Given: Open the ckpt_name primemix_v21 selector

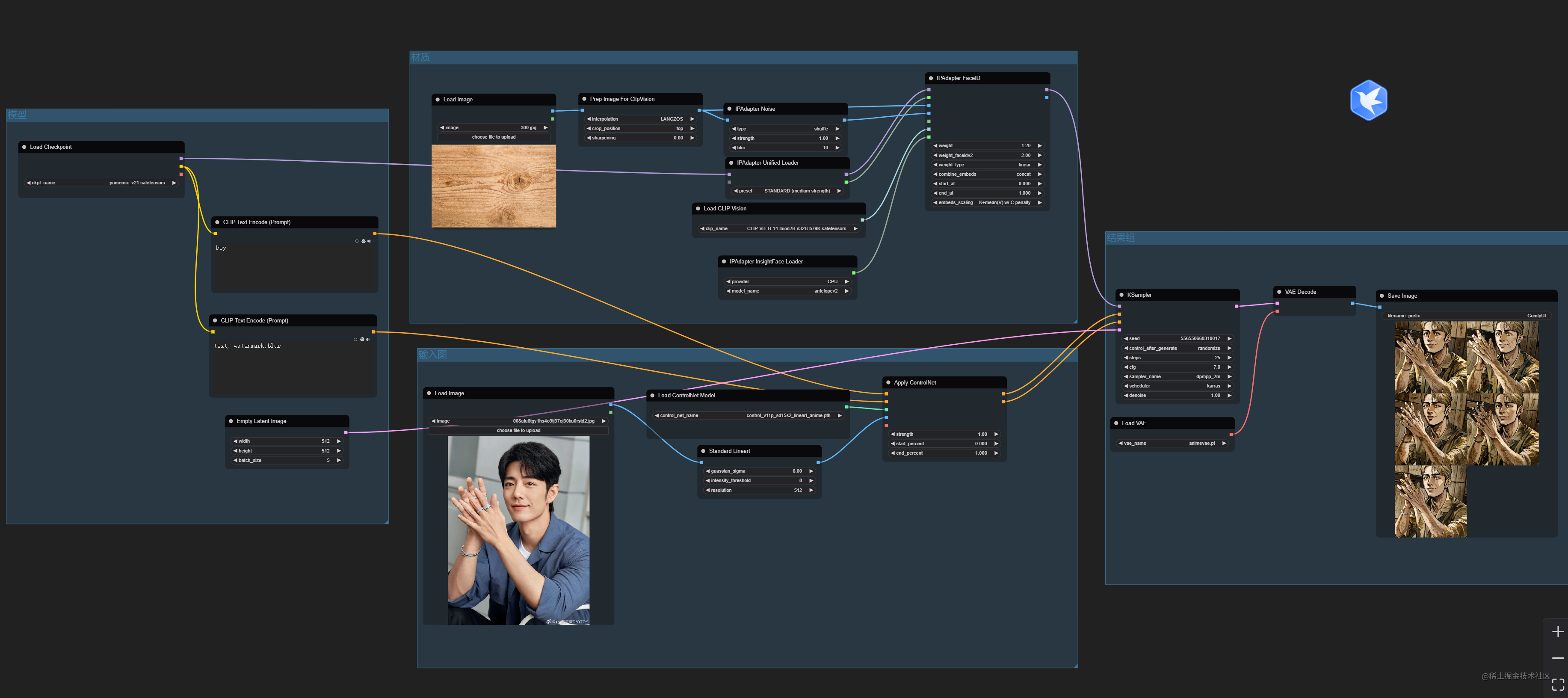Looking at the screenshot, I should coord(101,183).
